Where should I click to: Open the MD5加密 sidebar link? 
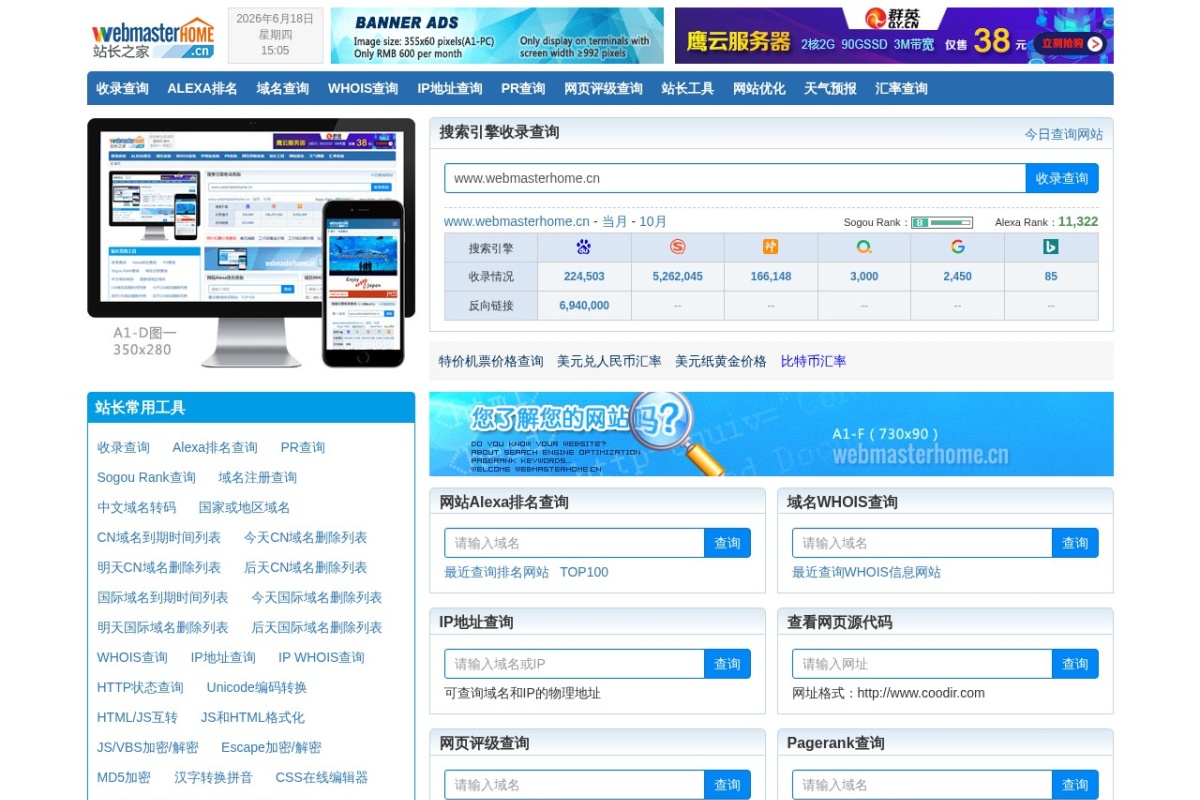click(x=124, y=777)
